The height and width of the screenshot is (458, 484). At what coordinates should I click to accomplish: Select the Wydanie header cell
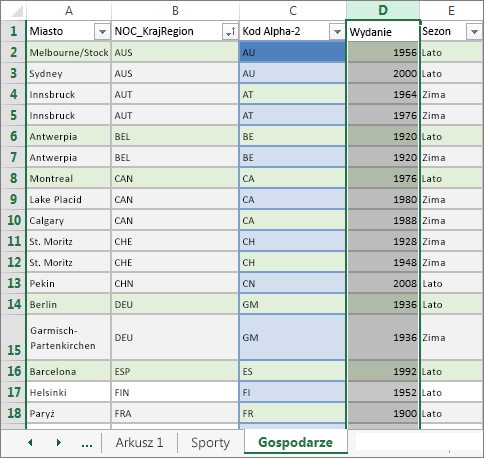click(383, 31)
